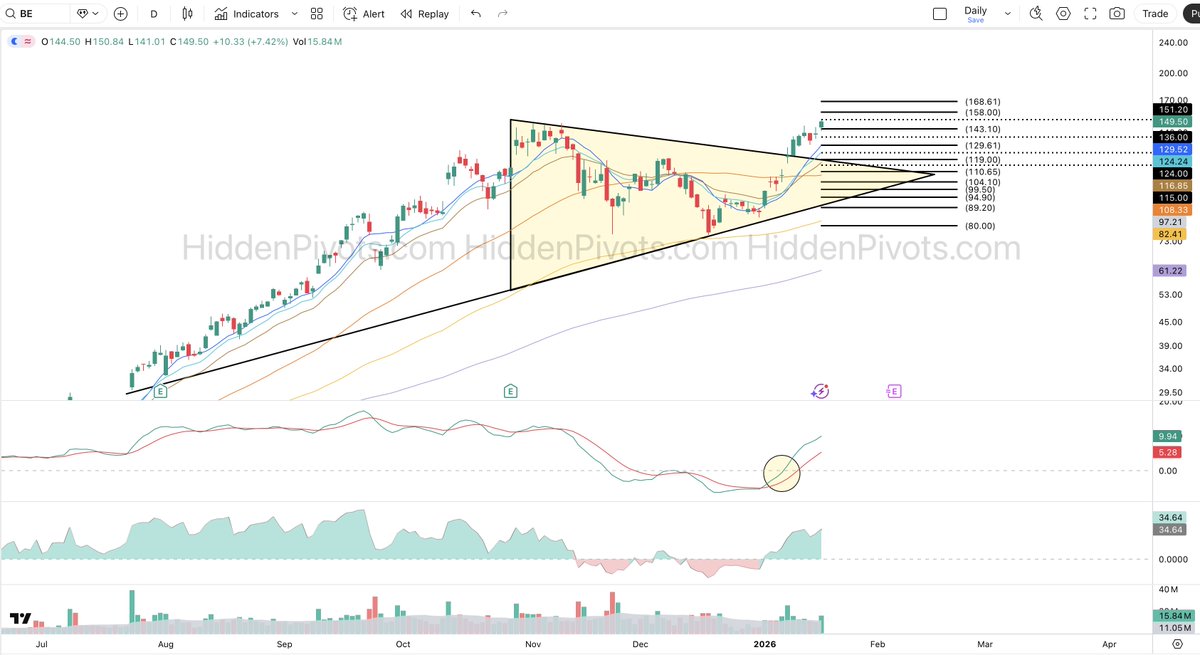Open the symbol search for BE
This screenshot has height=655, width=1200.
click(36, 14)
